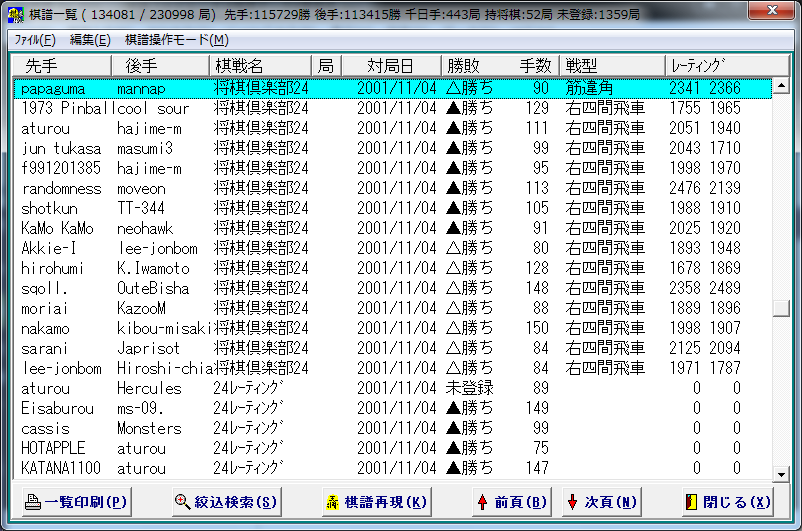The width and height of the screenshot is (802, 531).
Task: Click the shogi piece icon on 棋譜再現
Action: tap(333, 502)
